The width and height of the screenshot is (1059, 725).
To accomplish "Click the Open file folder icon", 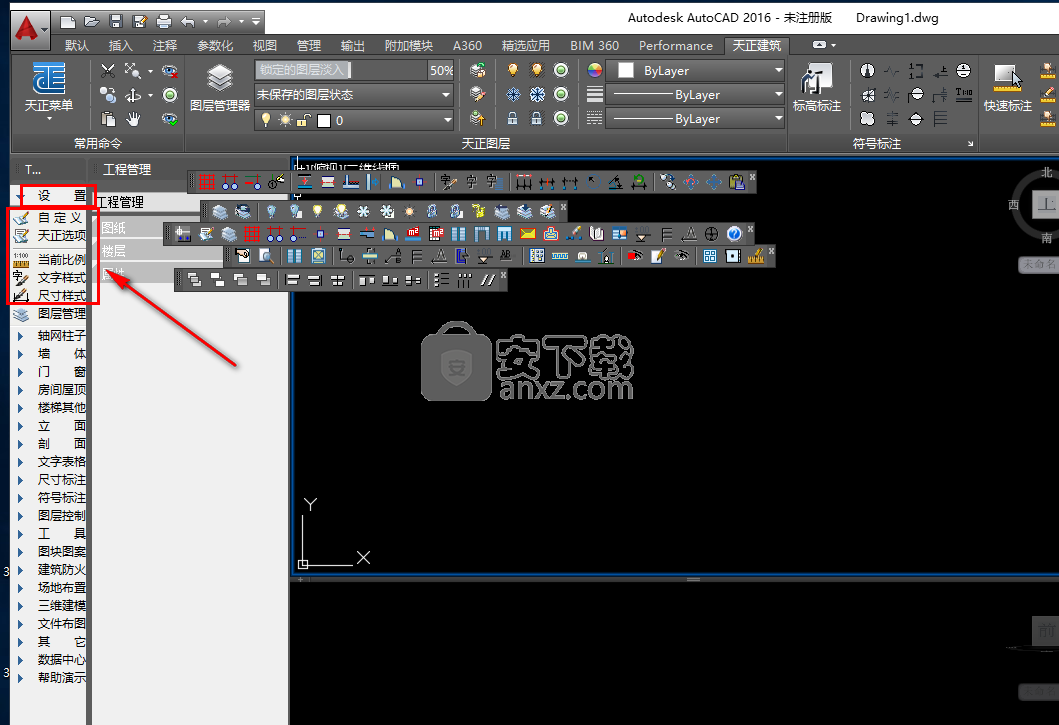I will pyautogui.click(x=92, y=21).
